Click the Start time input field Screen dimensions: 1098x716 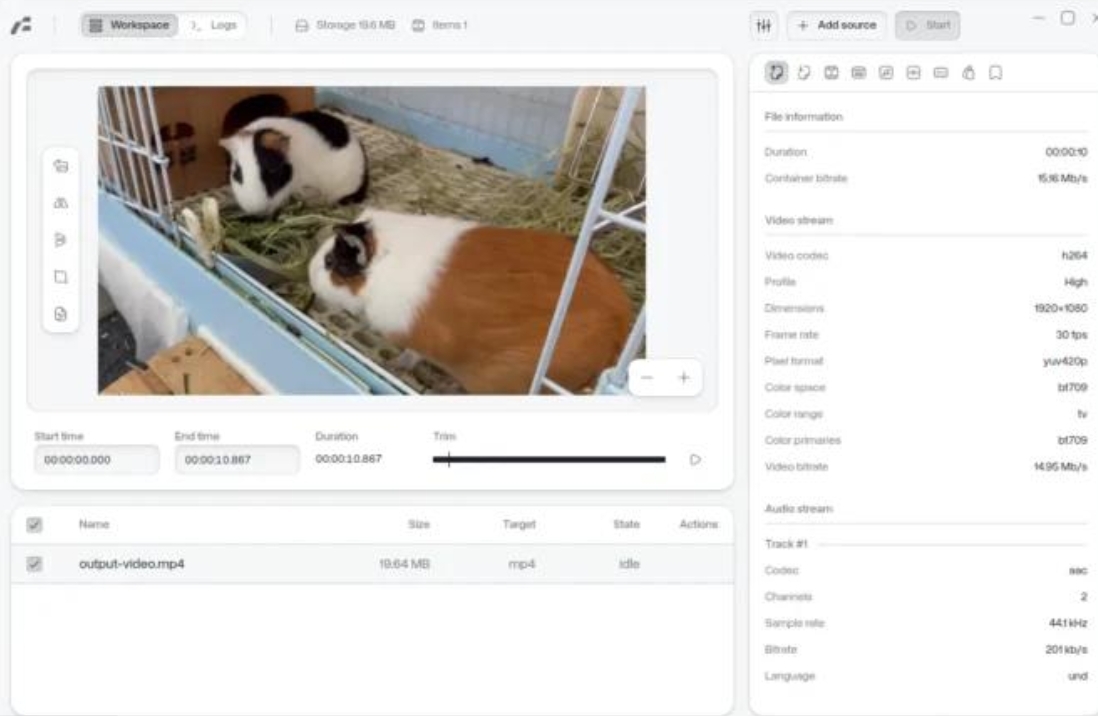pos(97,460)
